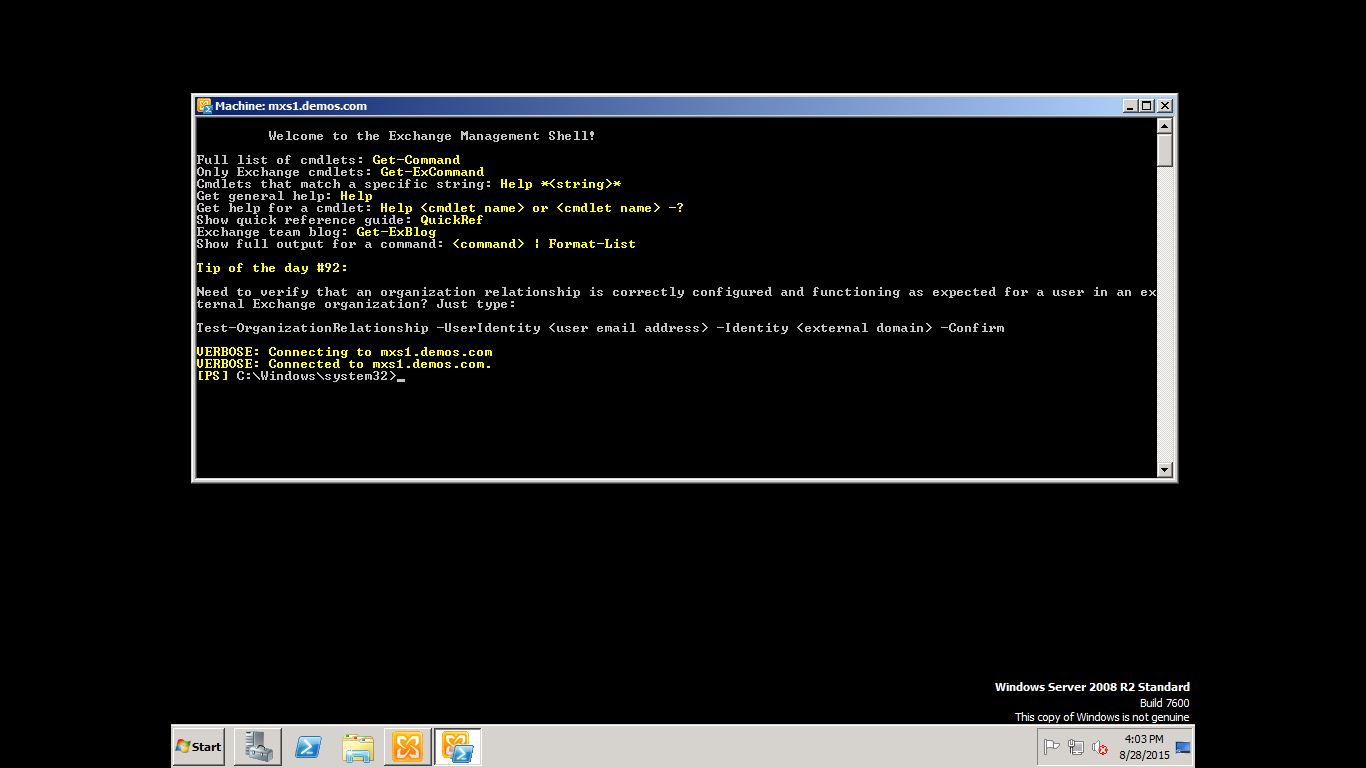Click 'VERBOSE: Connected to mxs1.demos.com.' line
The image size is (1366, 768).
click(x=344, y=364)
